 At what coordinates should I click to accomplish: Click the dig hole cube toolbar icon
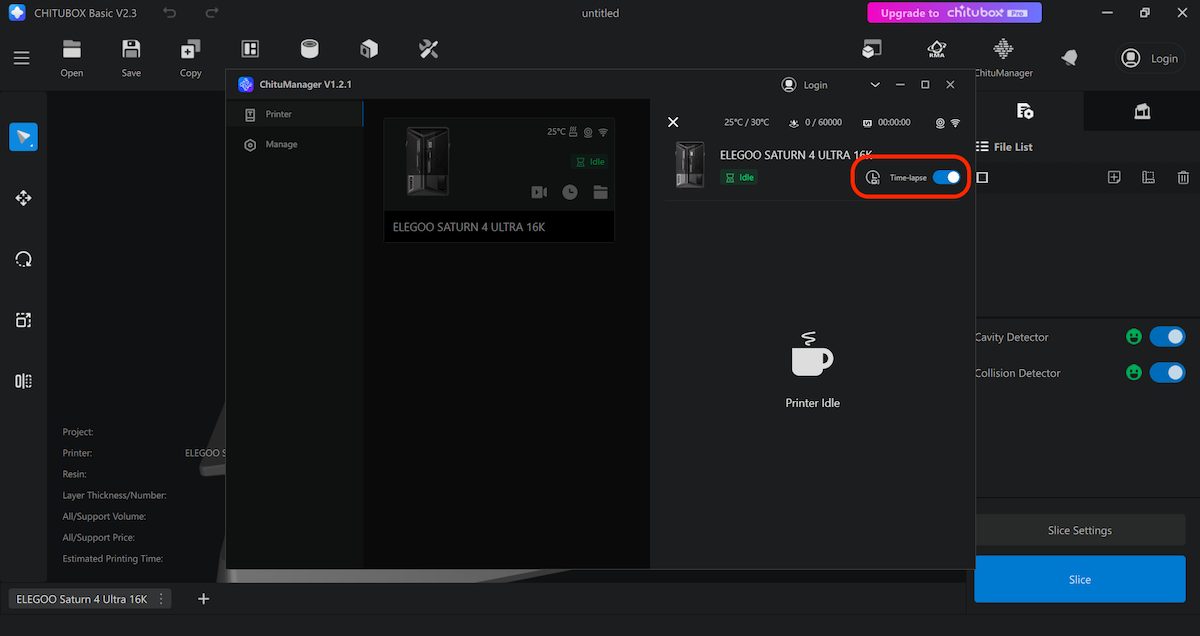369,49
